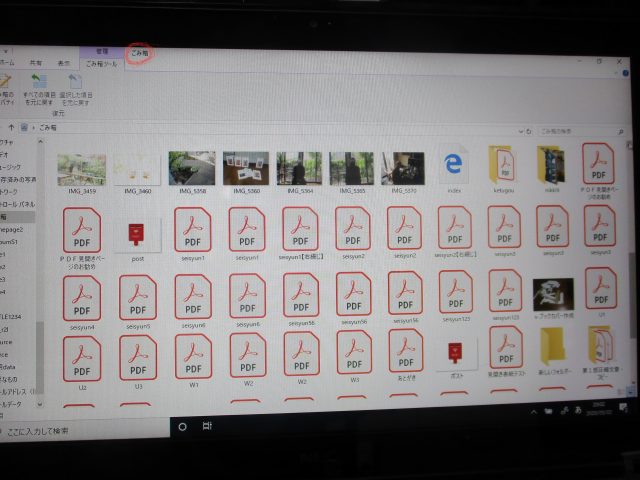Select hepage2 in the navigation pane

point(12,229)
